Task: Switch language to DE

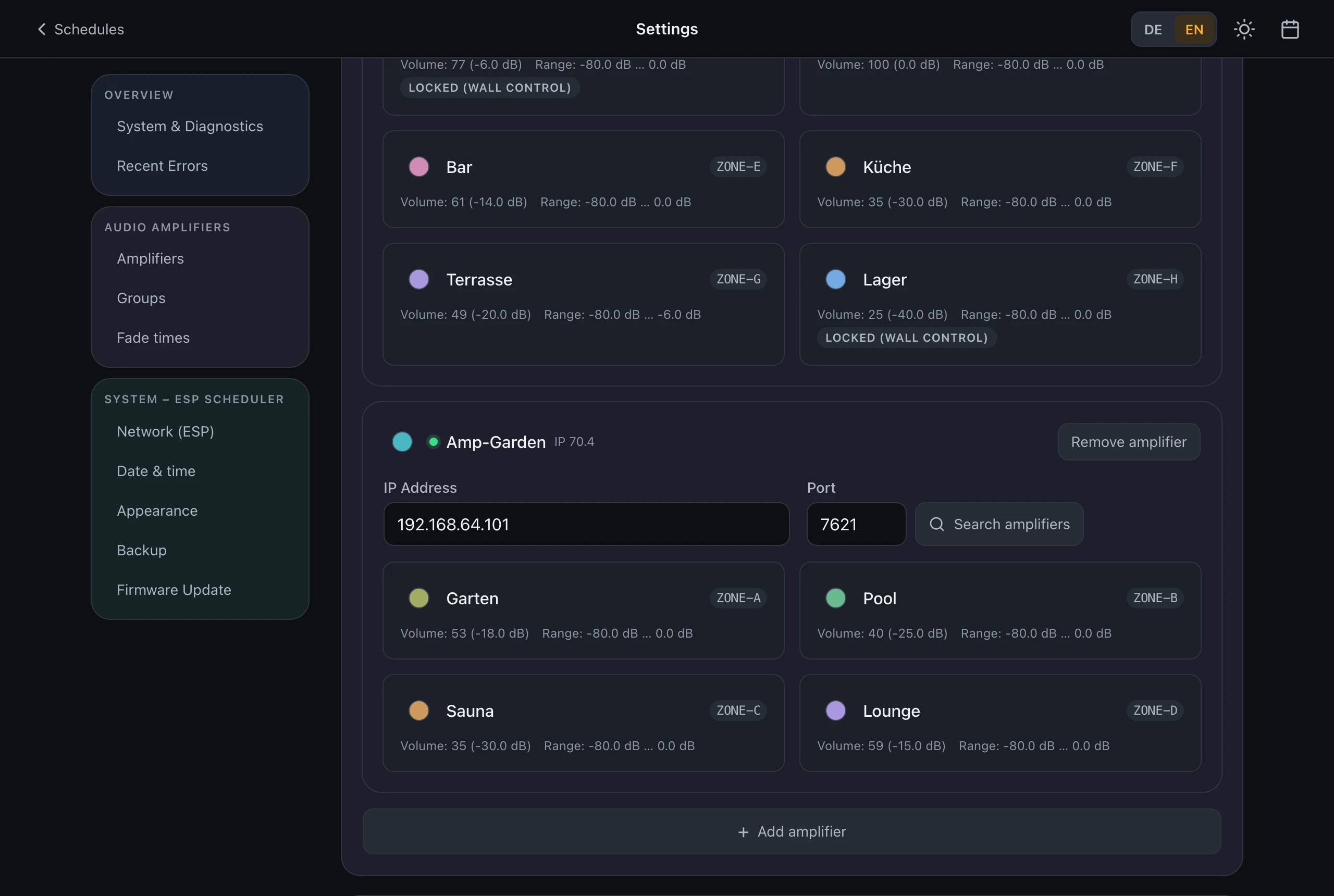Action: (1153, 29)
